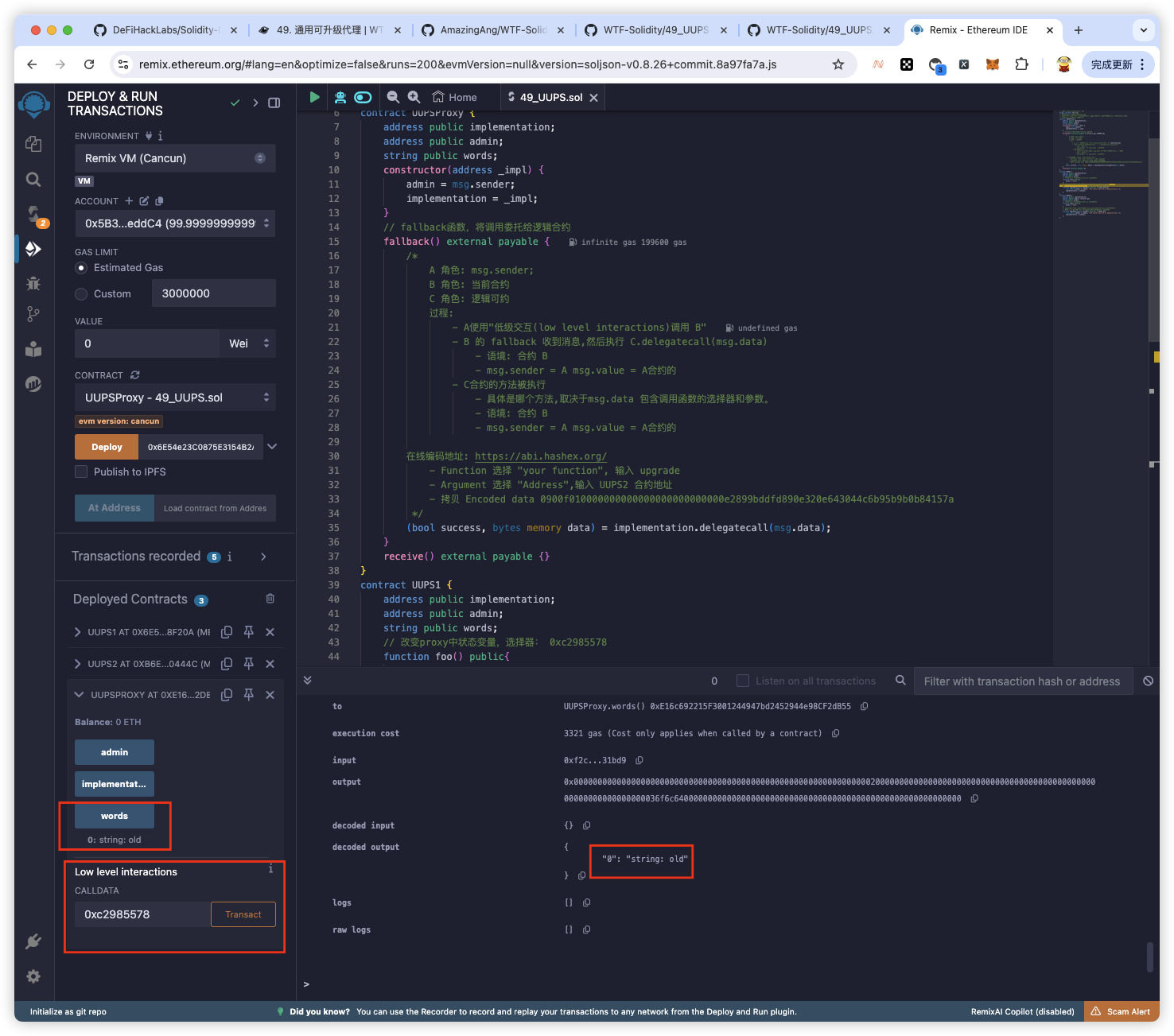Screen dimensions: 1174x1036
Task: Open the Wei unit dropdown
Action: click(x=248, y=343)
